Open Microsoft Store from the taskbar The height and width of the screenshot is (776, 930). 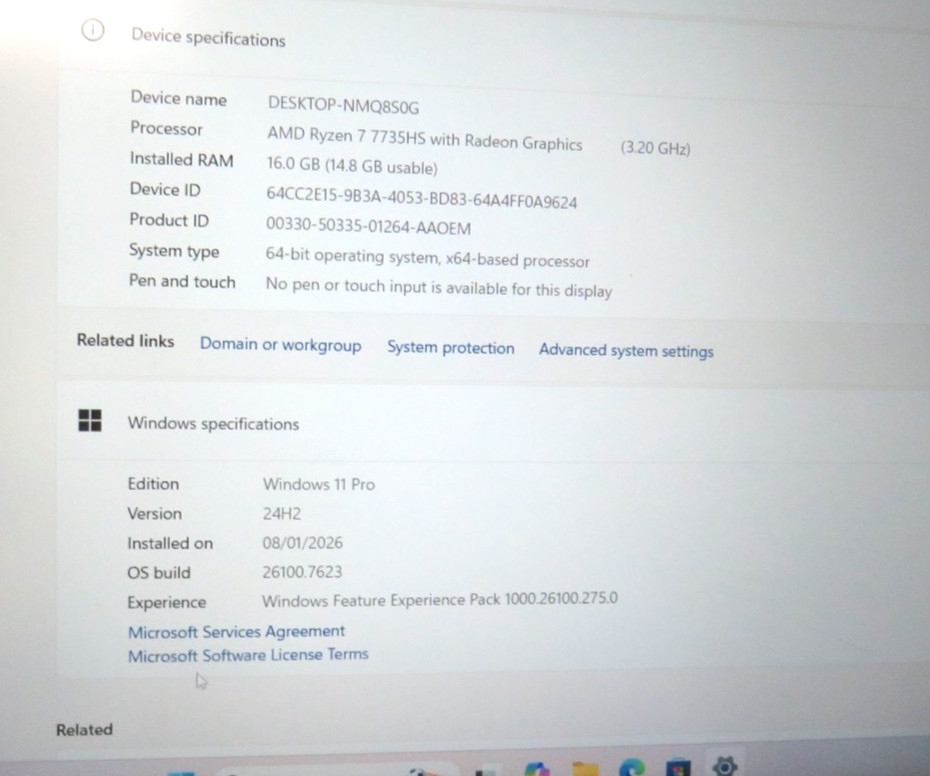(678, 768)
